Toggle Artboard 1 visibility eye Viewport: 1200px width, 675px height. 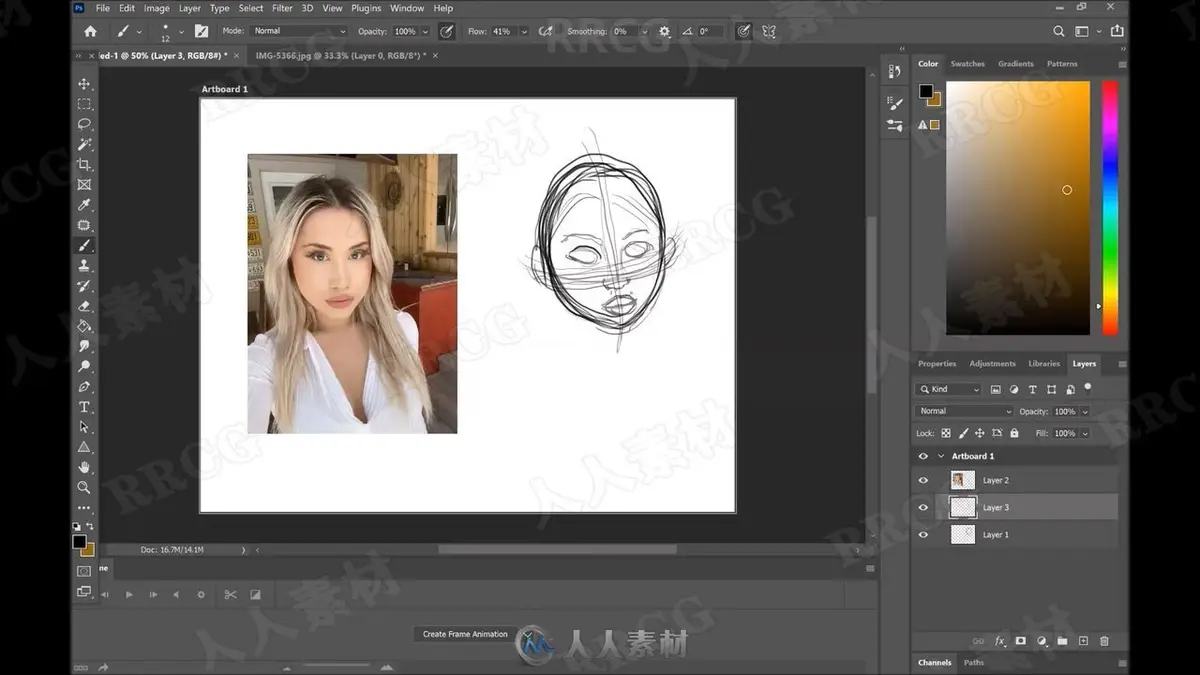click(x=923, y=456)
